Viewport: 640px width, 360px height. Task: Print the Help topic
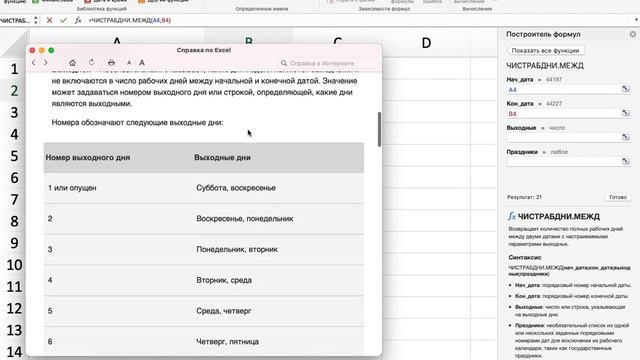pyautogui.click(x=111, y=62)
